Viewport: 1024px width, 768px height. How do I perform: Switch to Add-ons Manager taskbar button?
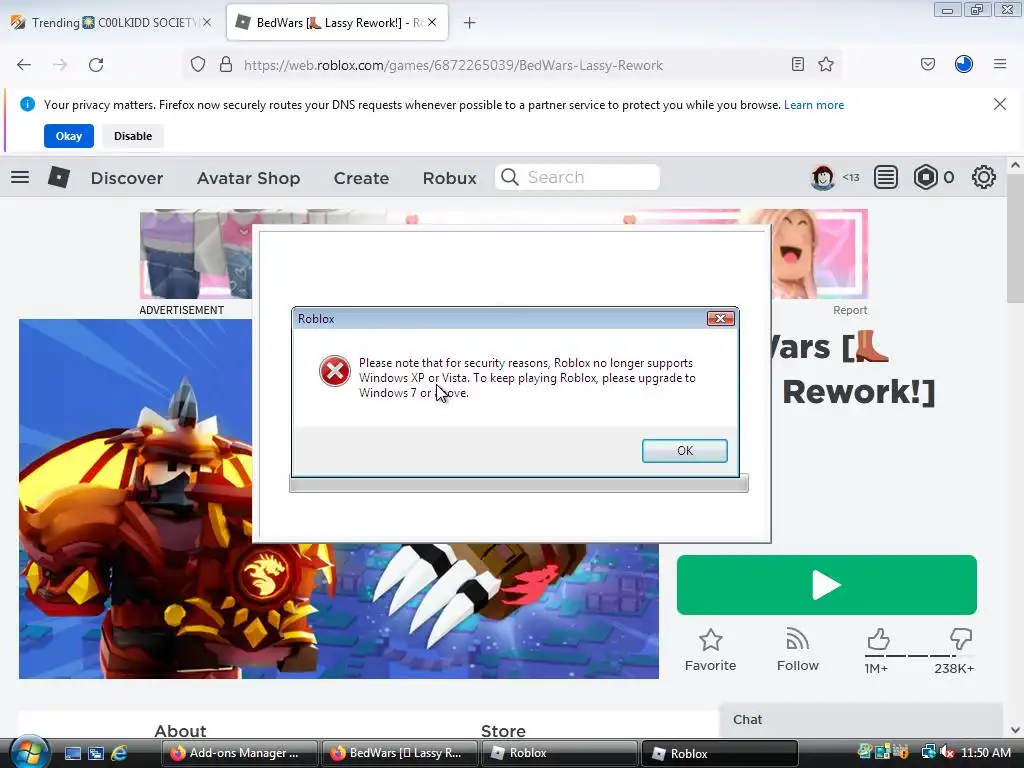click(240, 753)
